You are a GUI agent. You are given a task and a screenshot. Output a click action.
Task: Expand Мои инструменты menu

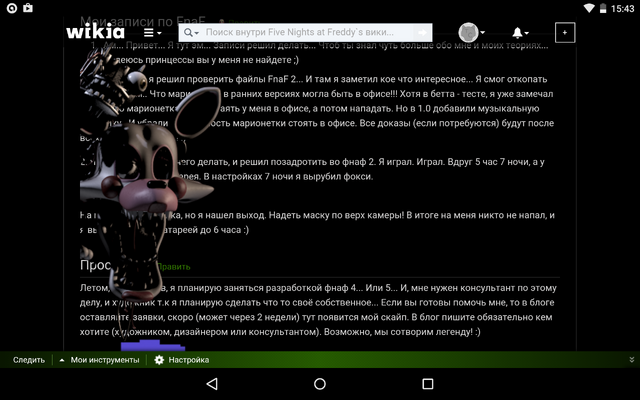point(100,360)
